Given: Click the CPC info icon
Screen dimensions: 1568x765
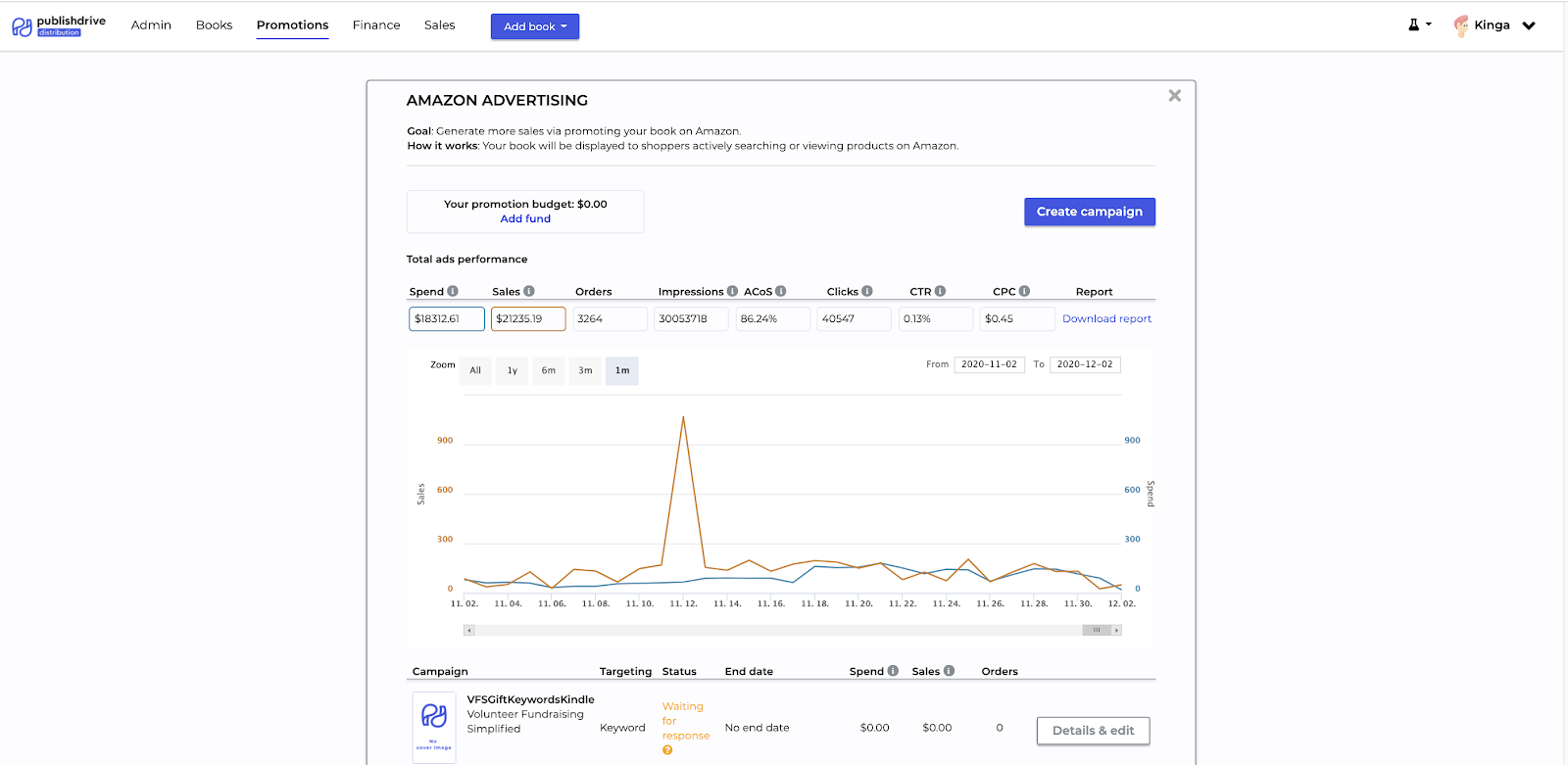Looking at the screenshot, I should tap(1024, 291).
